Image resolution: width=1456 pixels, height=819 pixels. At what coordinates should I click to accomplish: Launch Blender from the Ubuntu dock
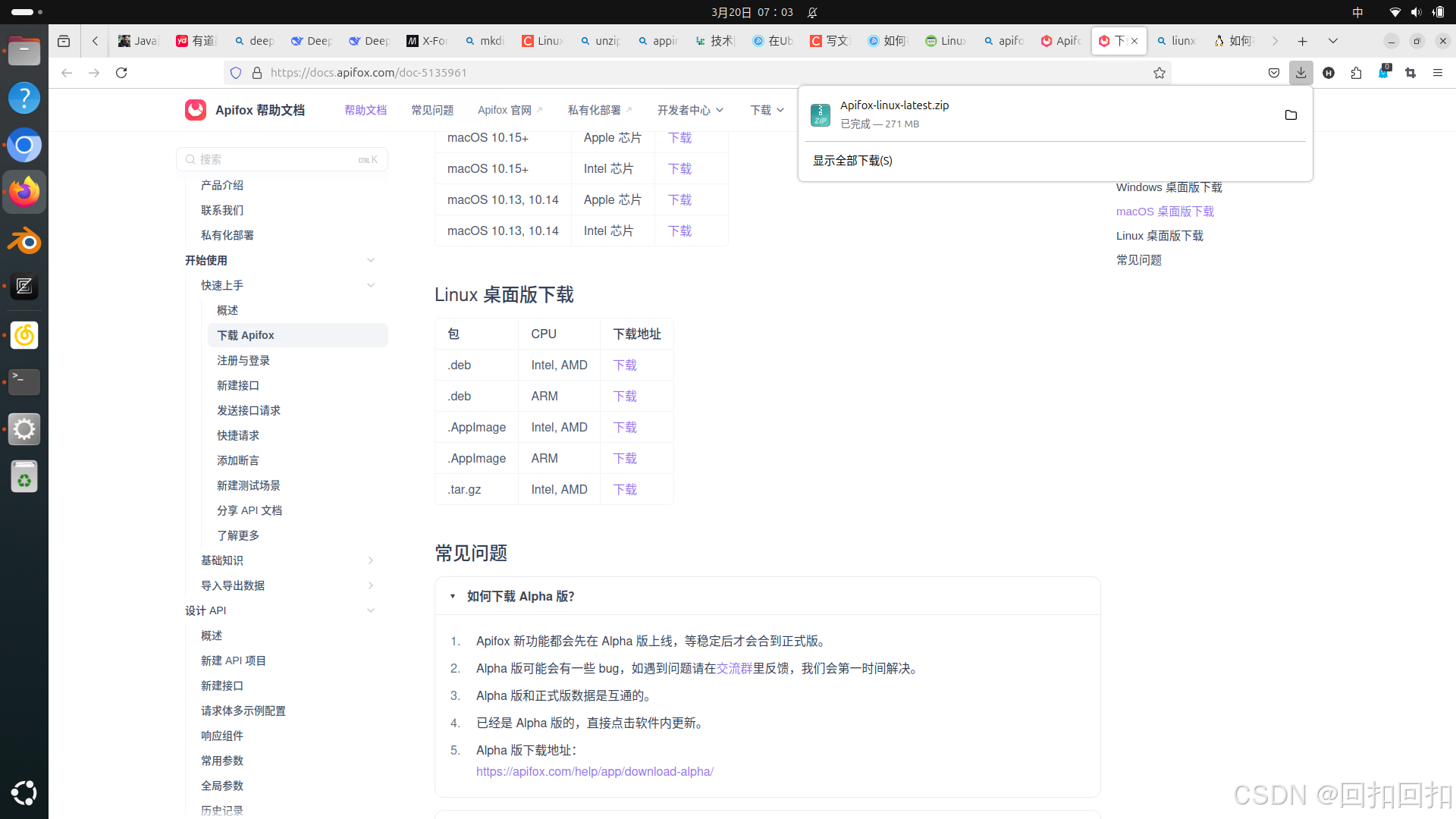pos(24,241)
